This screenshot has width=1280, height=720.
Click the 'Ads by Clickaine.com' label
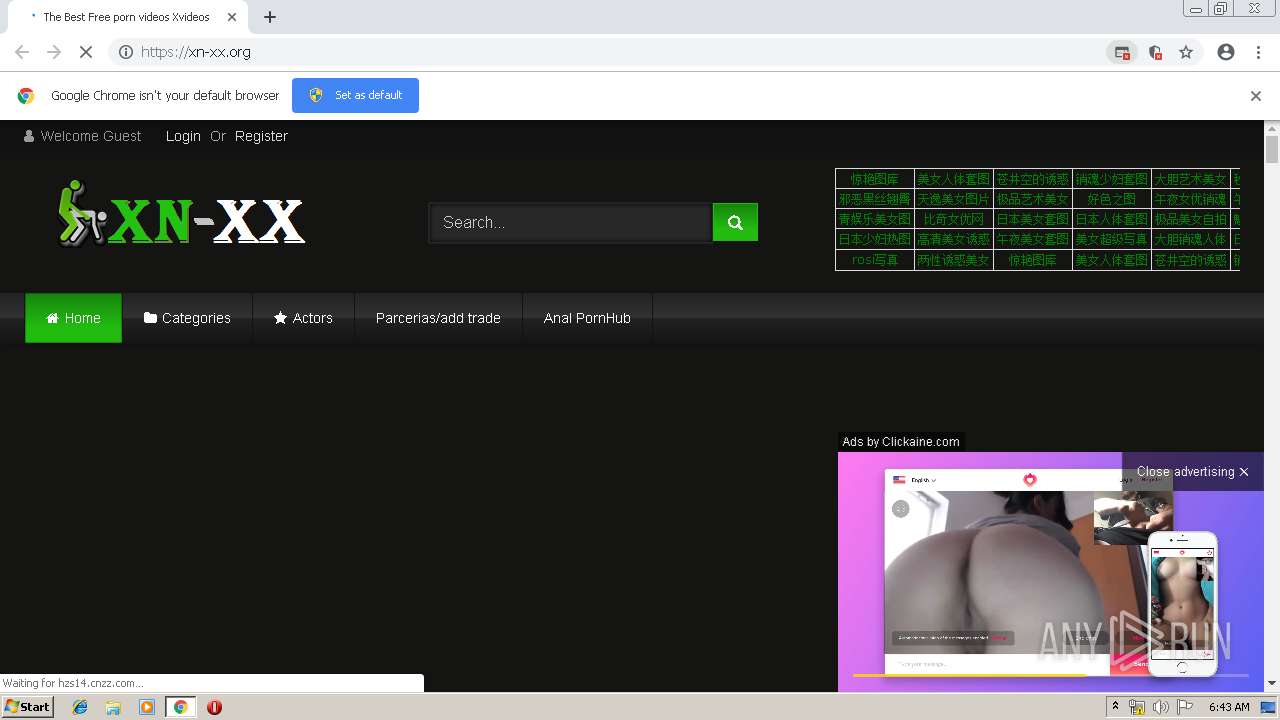(x=901, y=442)
